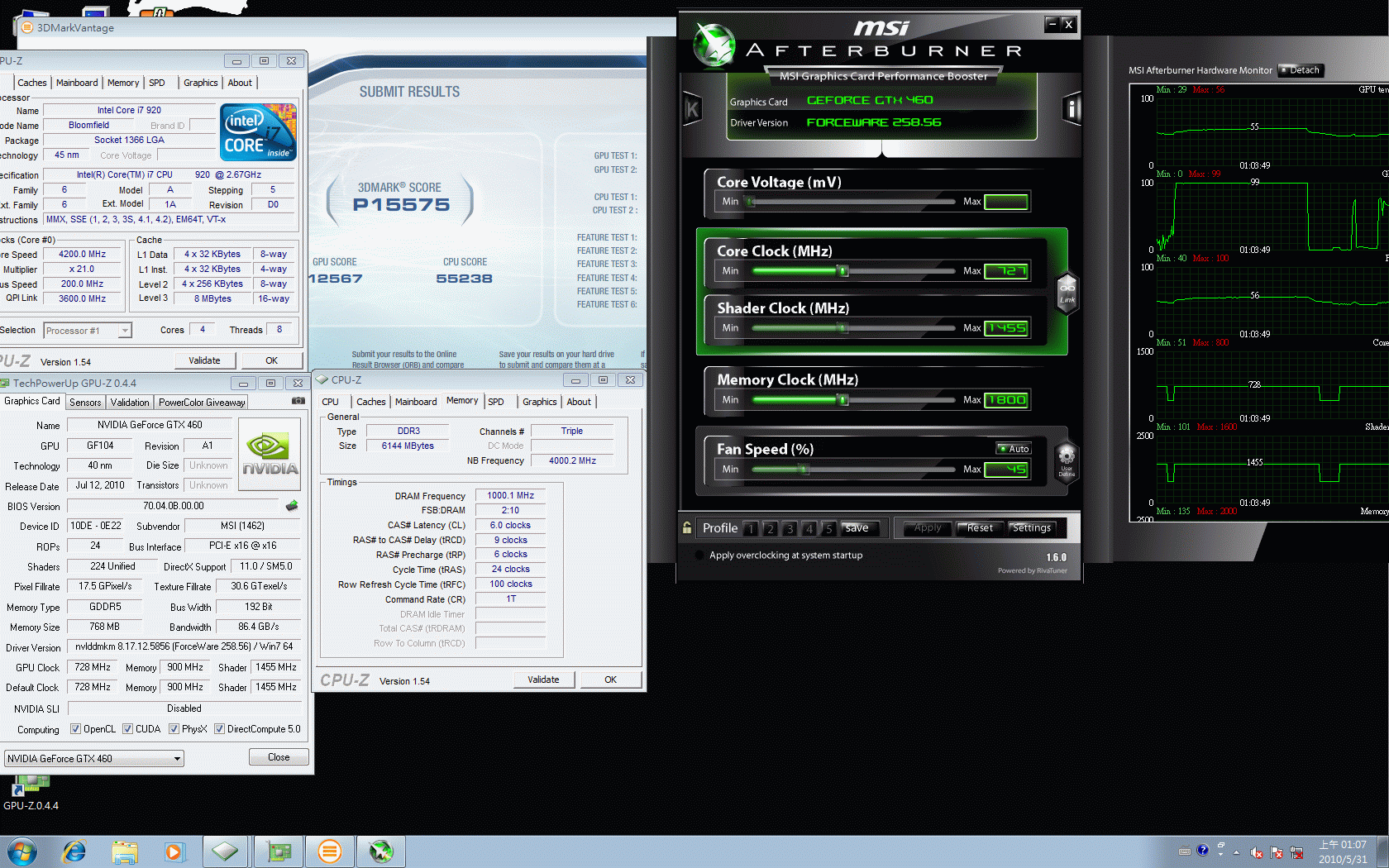Select Afterburner profile slot 5

click(x=828, y=529)
